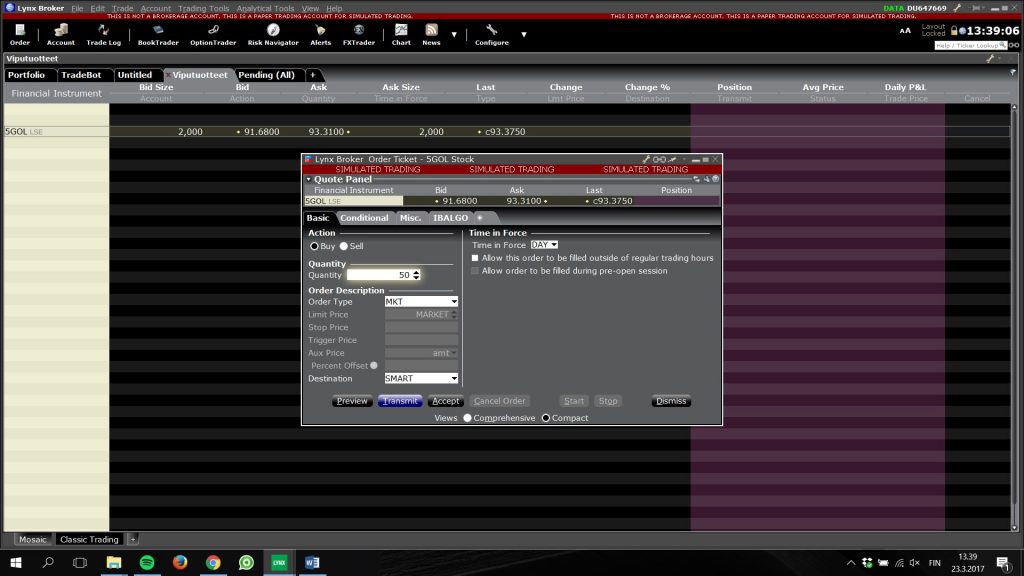This screenshot has height=576, width=1024.
Task: Click the Help / Ticker Lookup search box
Action: click(x=970, y=46)
